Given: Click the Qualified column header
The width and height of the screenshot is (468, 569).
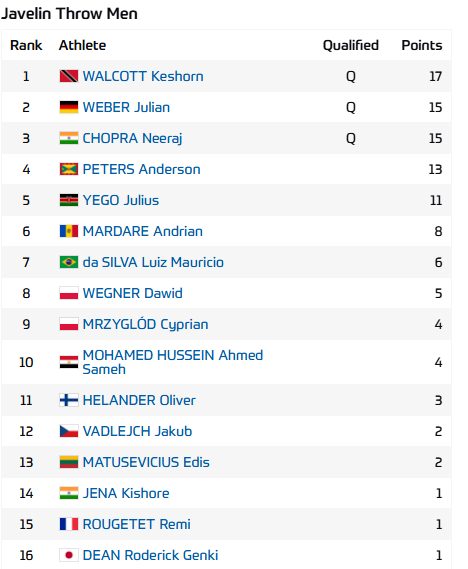Looking at the screenshot, I should (x=350, y=45).
